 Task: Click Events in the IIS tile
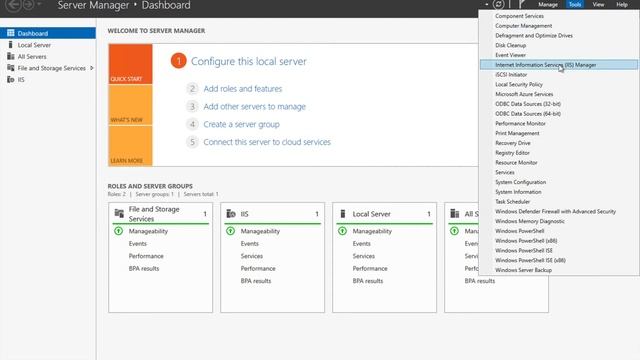tap(249, 244)
